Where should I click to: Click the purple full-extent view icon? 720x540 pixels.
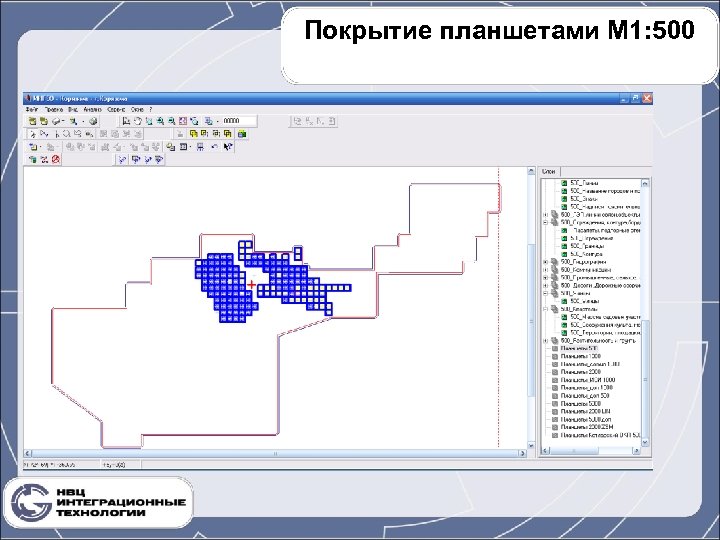[x=183, y=121]
